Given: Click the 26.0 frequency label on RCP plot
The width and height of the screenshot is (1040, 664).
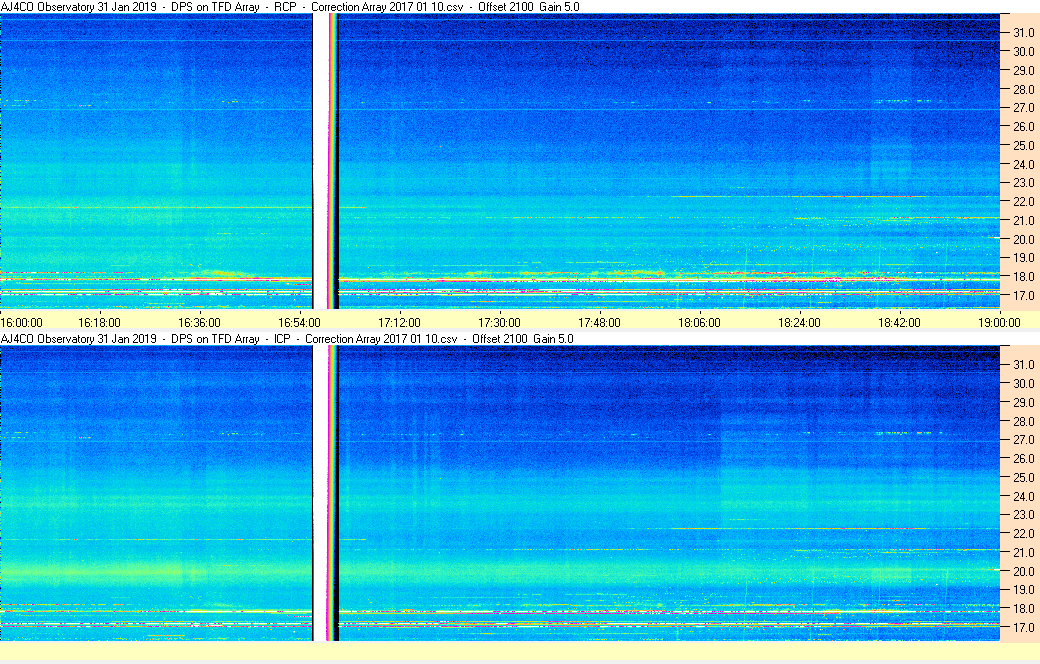Looking at the screenshot, I should pos(1023,127).
